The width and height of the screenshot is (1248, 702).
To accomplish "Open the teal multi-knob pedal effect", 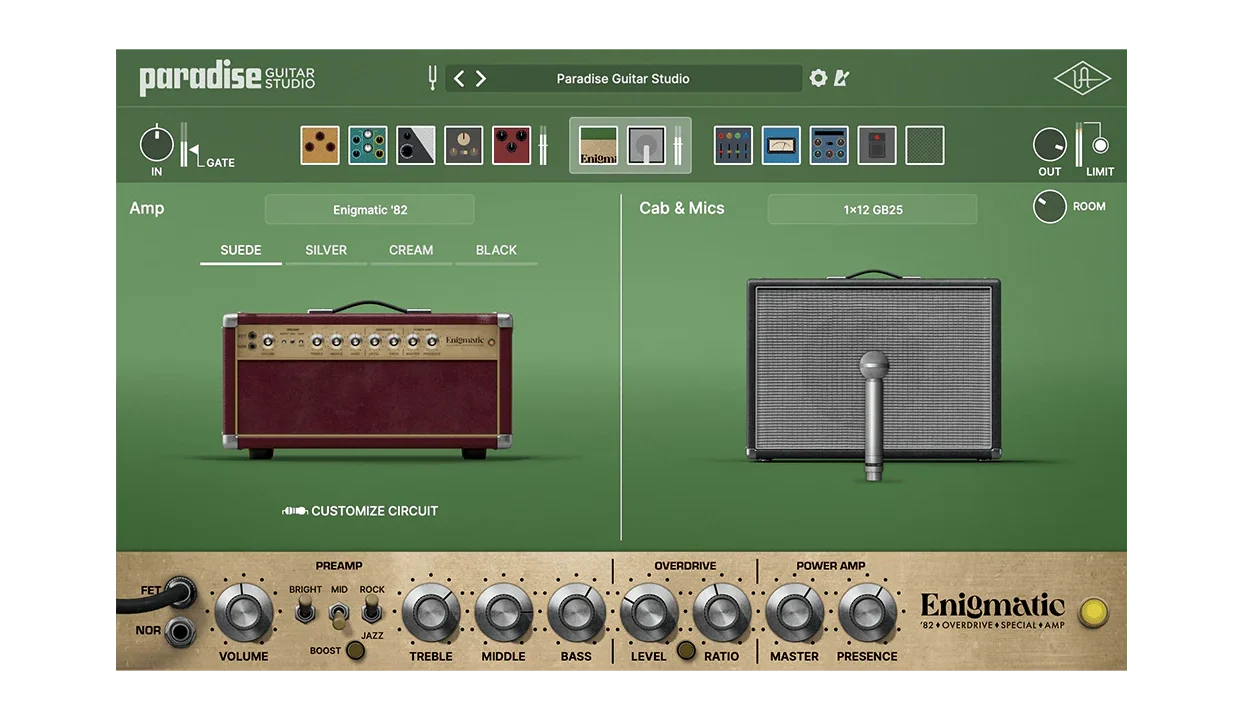I will (367, 144).
